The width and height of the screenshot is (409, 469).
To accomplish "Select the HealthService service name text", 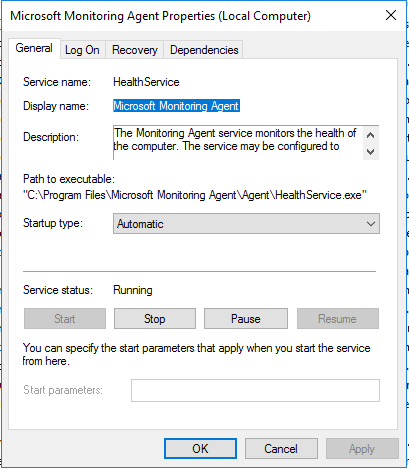I will pos(146,82).
